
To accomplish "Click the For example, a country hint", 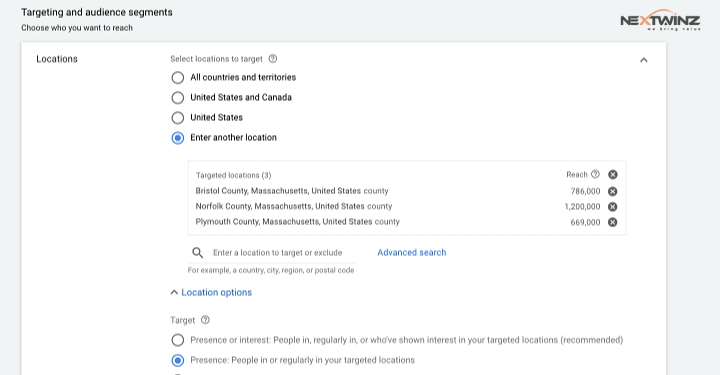I will tap(271, 270).
